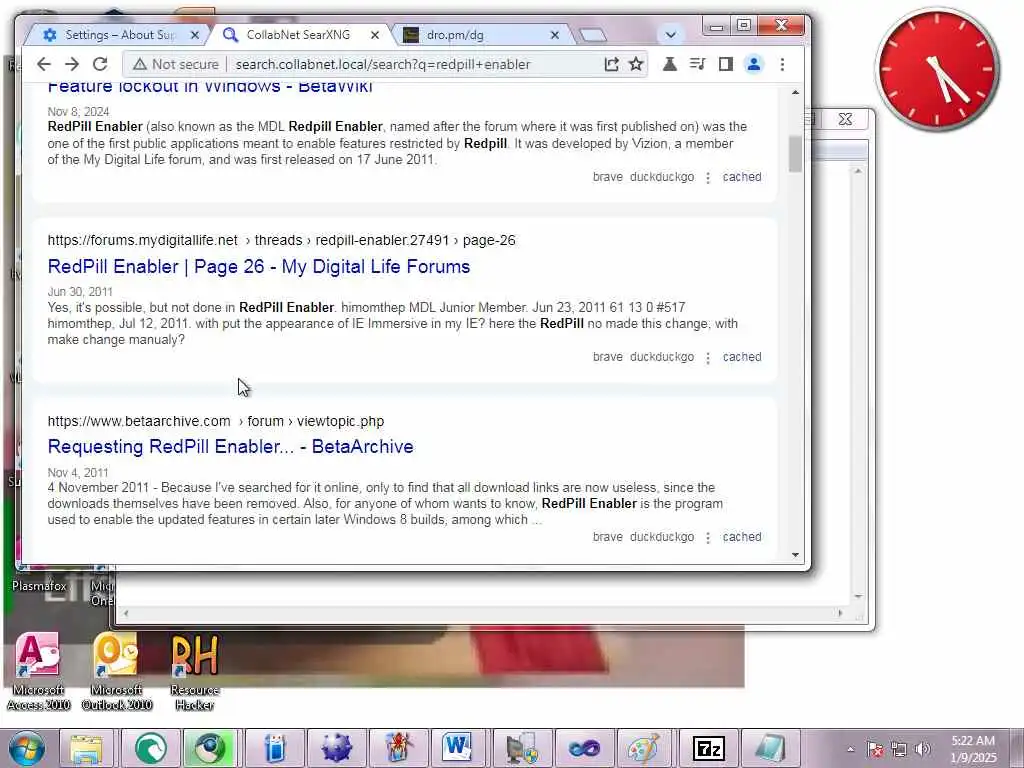Open the Windows Start orb

tap(26, 748)
